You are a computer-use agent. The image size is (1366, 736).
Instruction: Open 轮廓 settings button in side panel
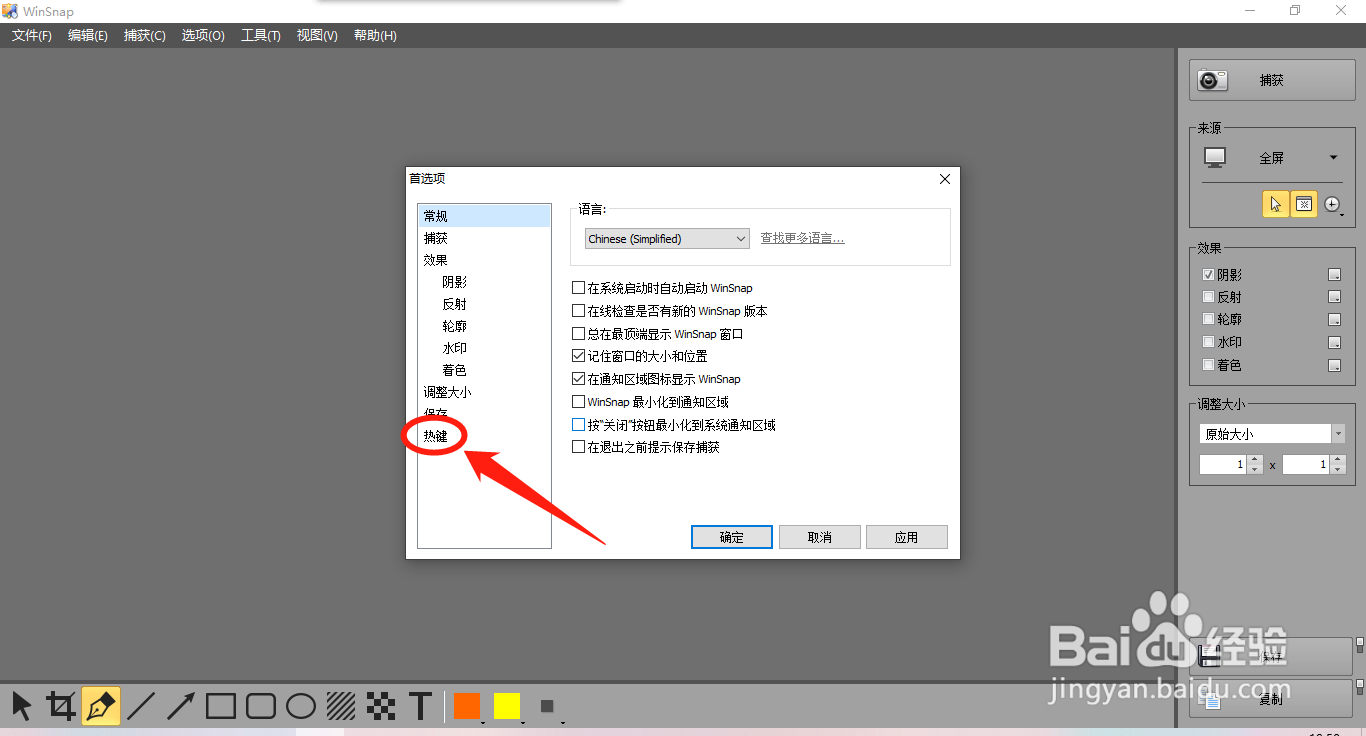(x=1334, y=320)
